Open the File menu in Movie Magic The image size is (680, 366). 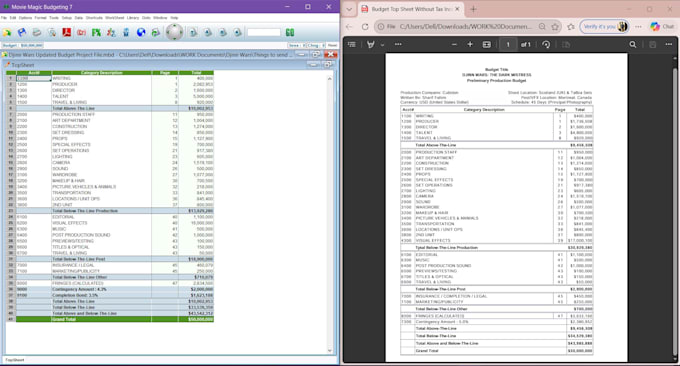click(4, 18)
